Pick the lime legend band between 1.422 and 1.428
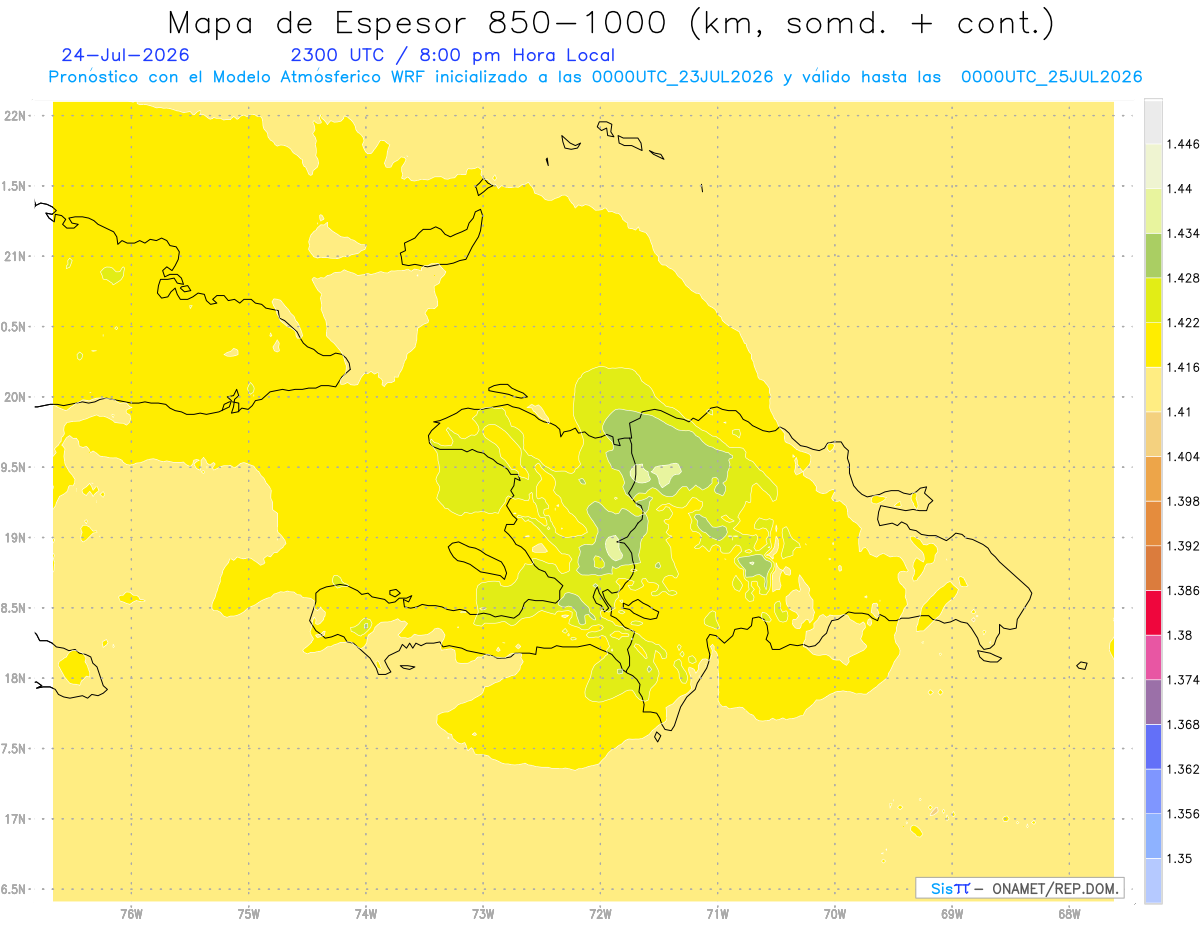 point(1153,300)
